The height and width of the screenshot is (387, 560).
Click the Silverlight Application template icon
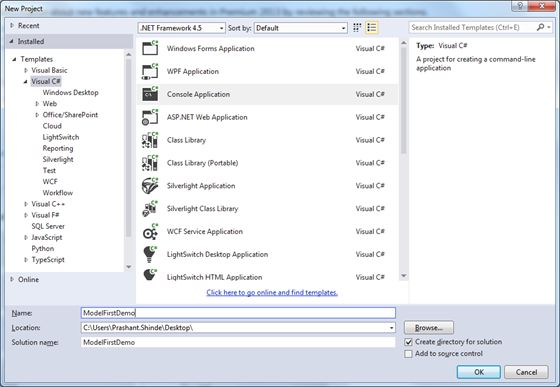tap(150, 186)
